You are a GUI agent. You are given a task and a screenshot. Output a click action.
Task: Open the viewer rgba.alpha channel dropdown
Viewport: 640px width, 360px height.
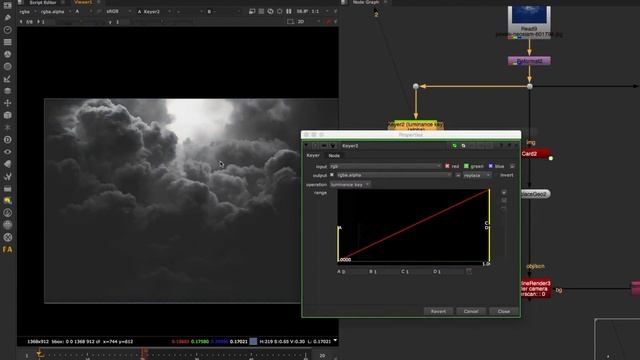click(x=56, y=11)
